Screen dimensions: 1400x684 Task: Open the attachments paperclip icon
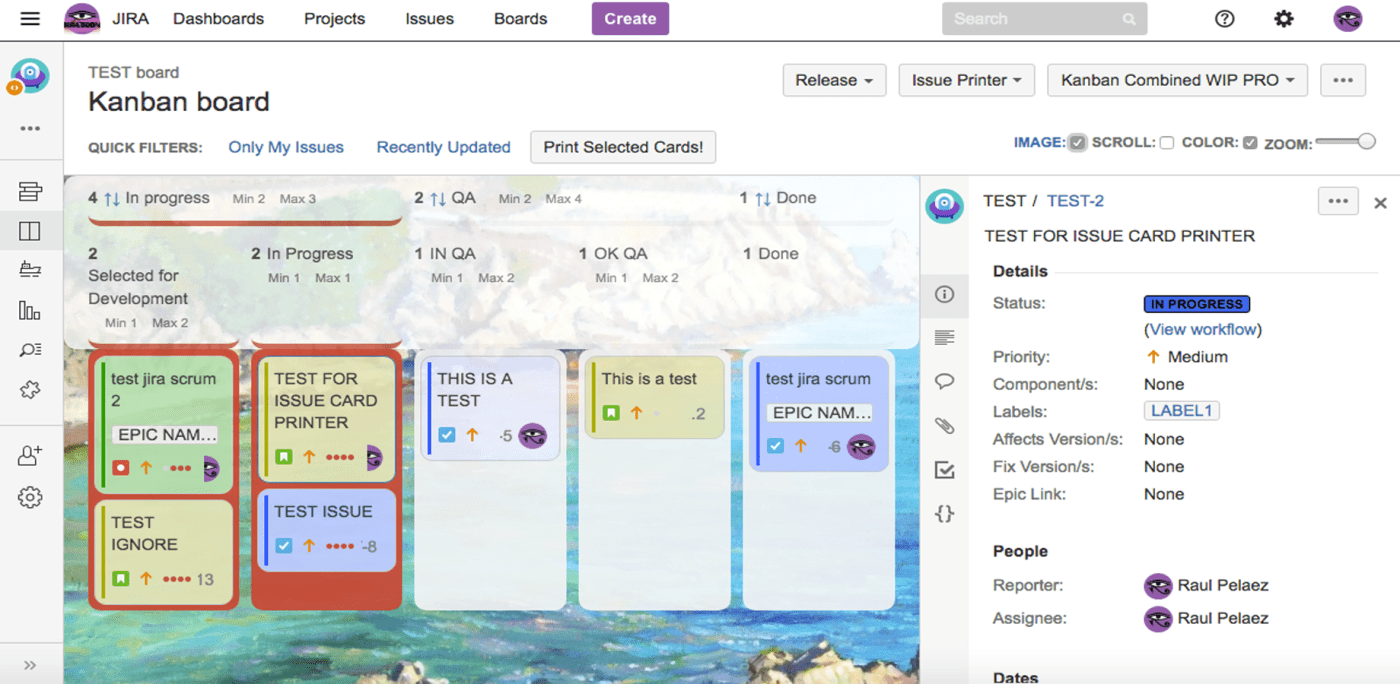tap(944, 426)
